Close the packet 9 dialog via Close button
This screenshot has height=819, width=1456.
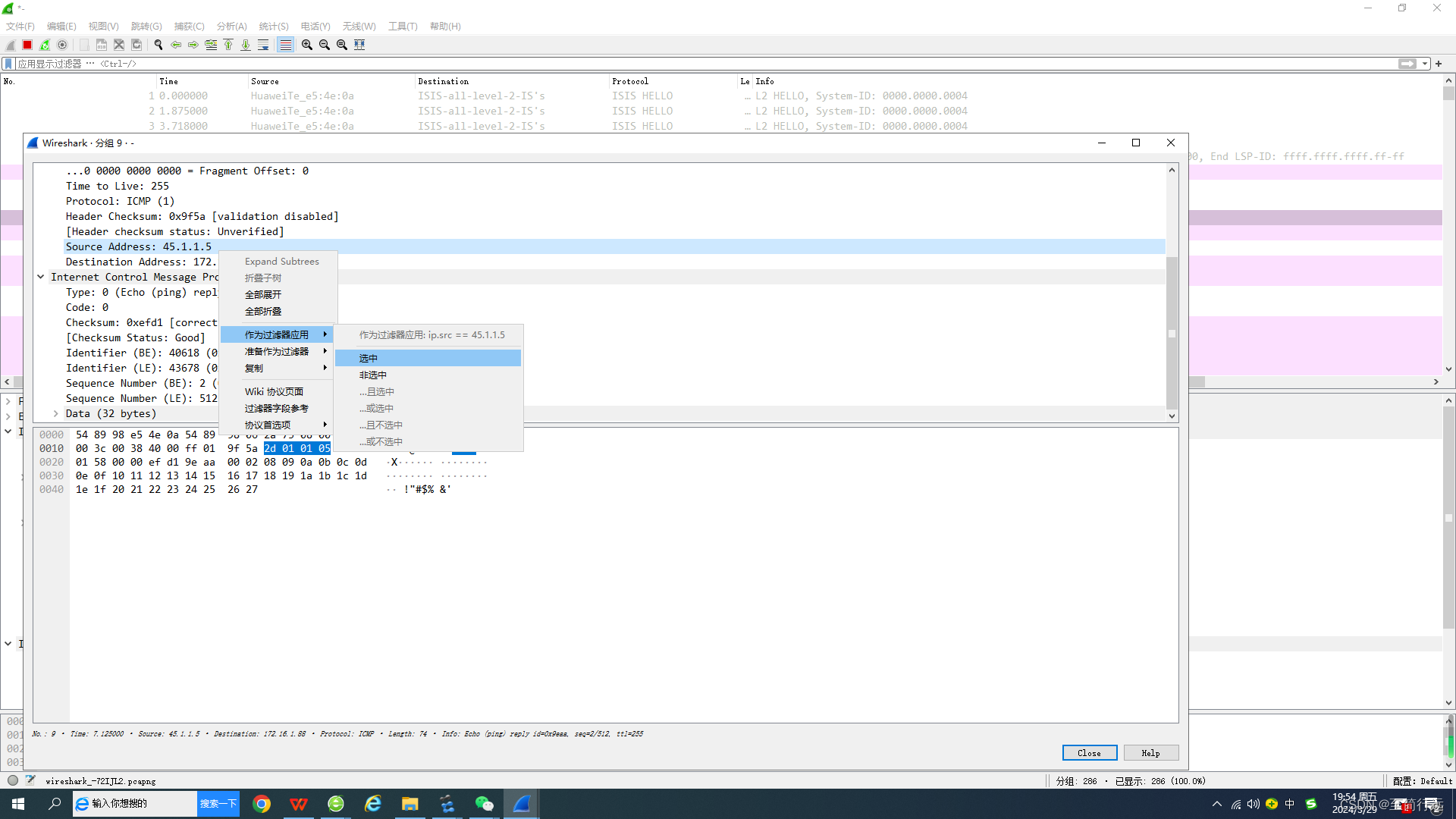coord(1090,753)
